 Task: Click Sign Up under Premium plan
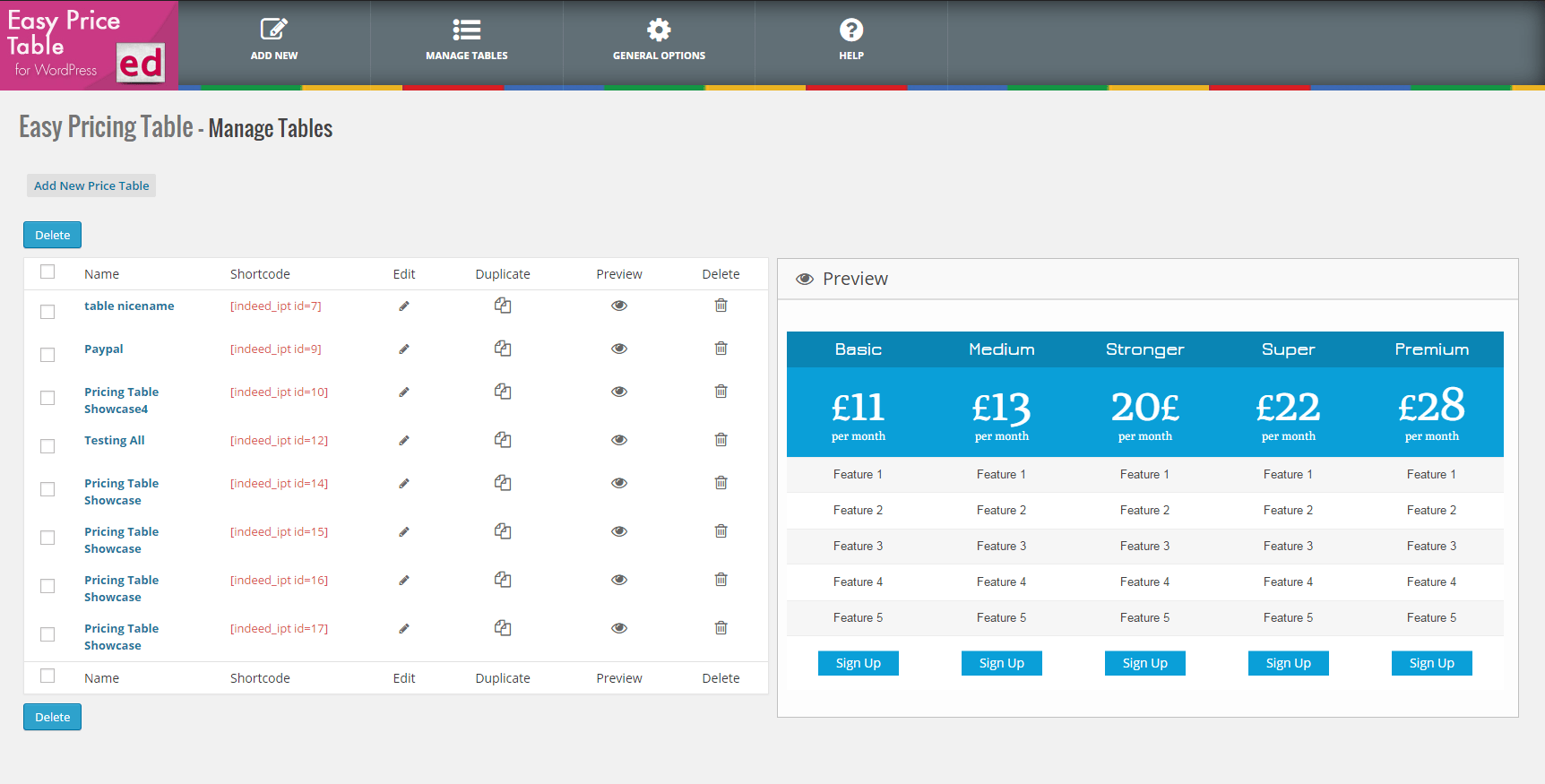tap(1432, 663)
